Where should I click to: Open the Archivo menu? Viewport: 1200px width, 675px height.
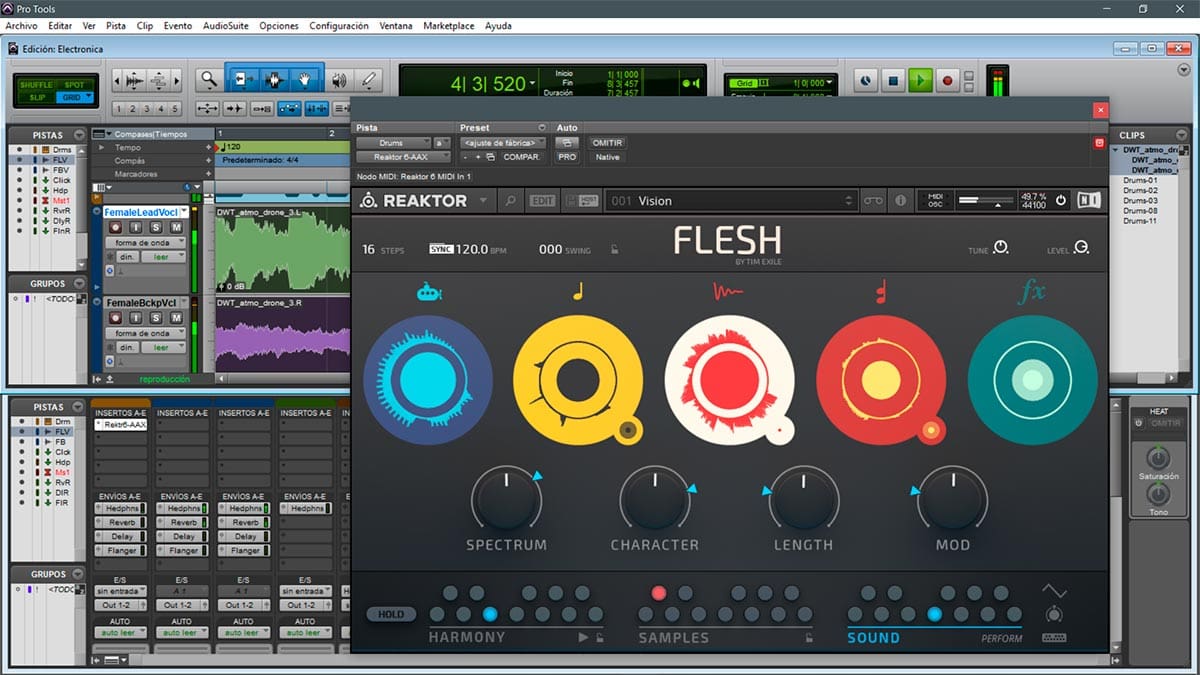pos(22,25)
